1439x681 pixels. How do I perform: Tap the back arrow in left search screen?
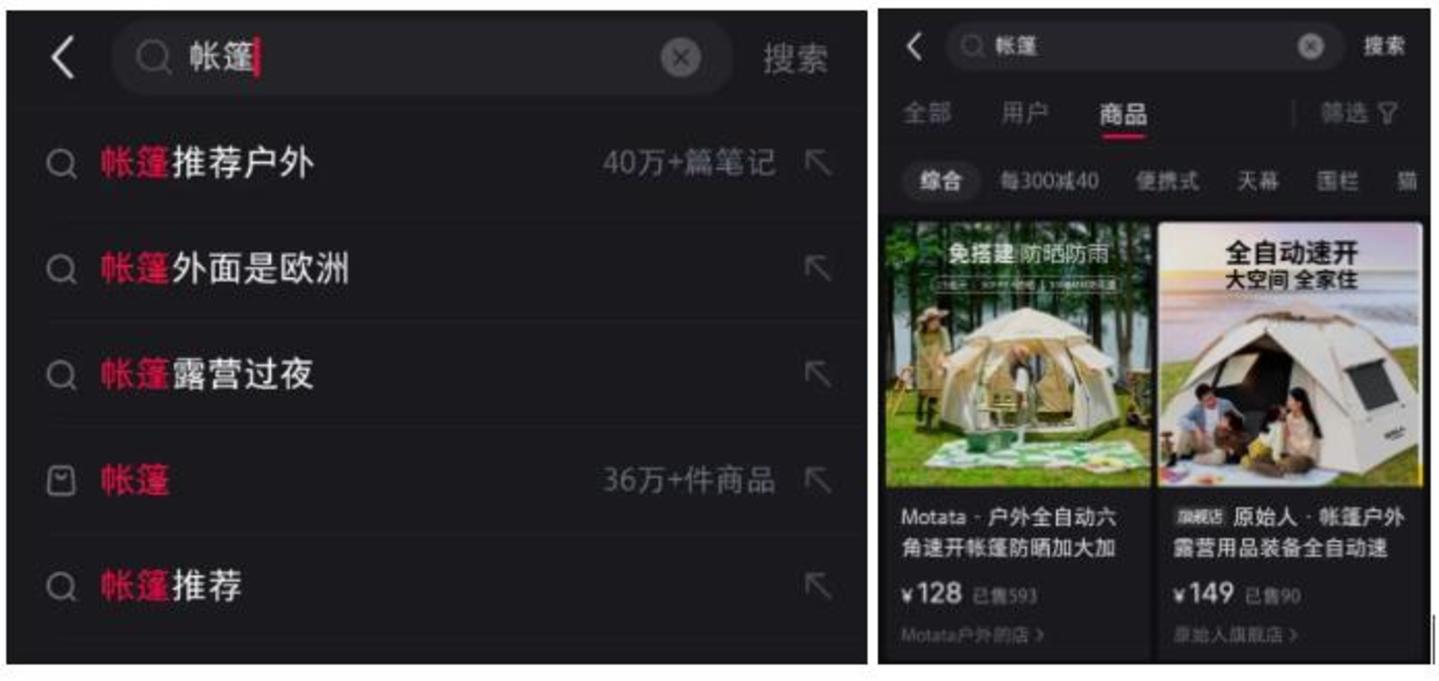tap(63, 58)
